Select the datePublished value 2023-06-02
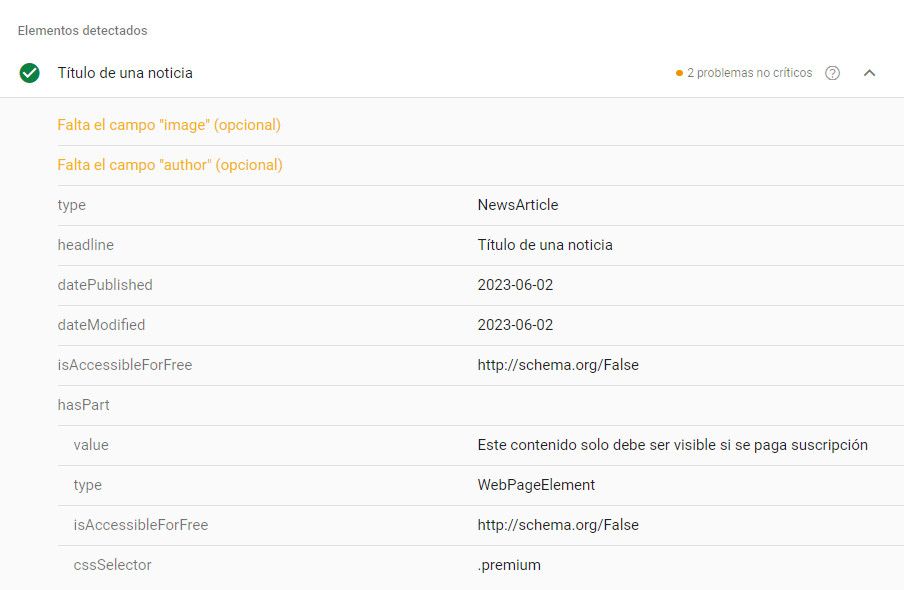The image size is (904, 590). [x=514, y=284]
